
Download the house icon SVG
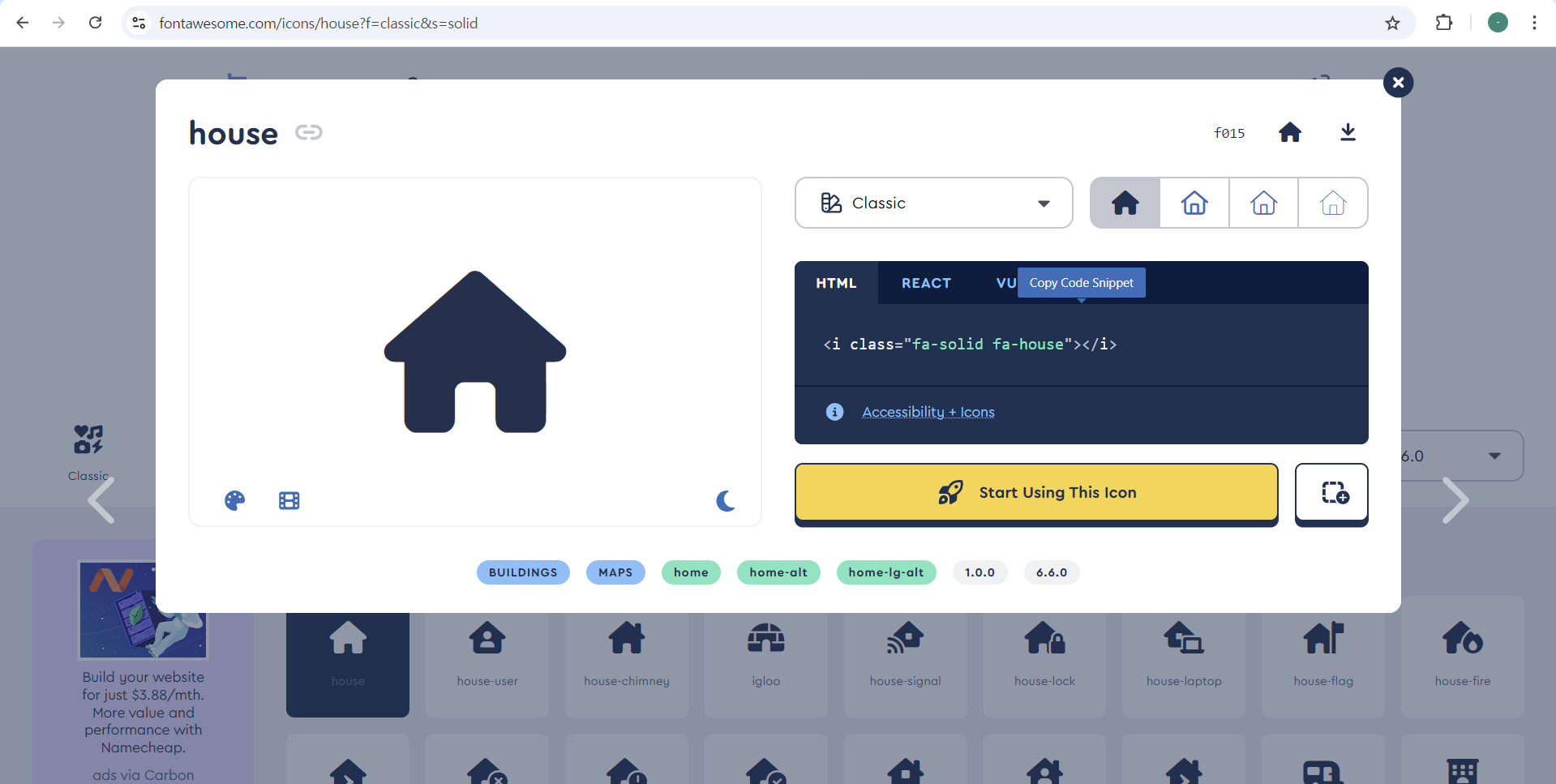[x=1348, y=132]
